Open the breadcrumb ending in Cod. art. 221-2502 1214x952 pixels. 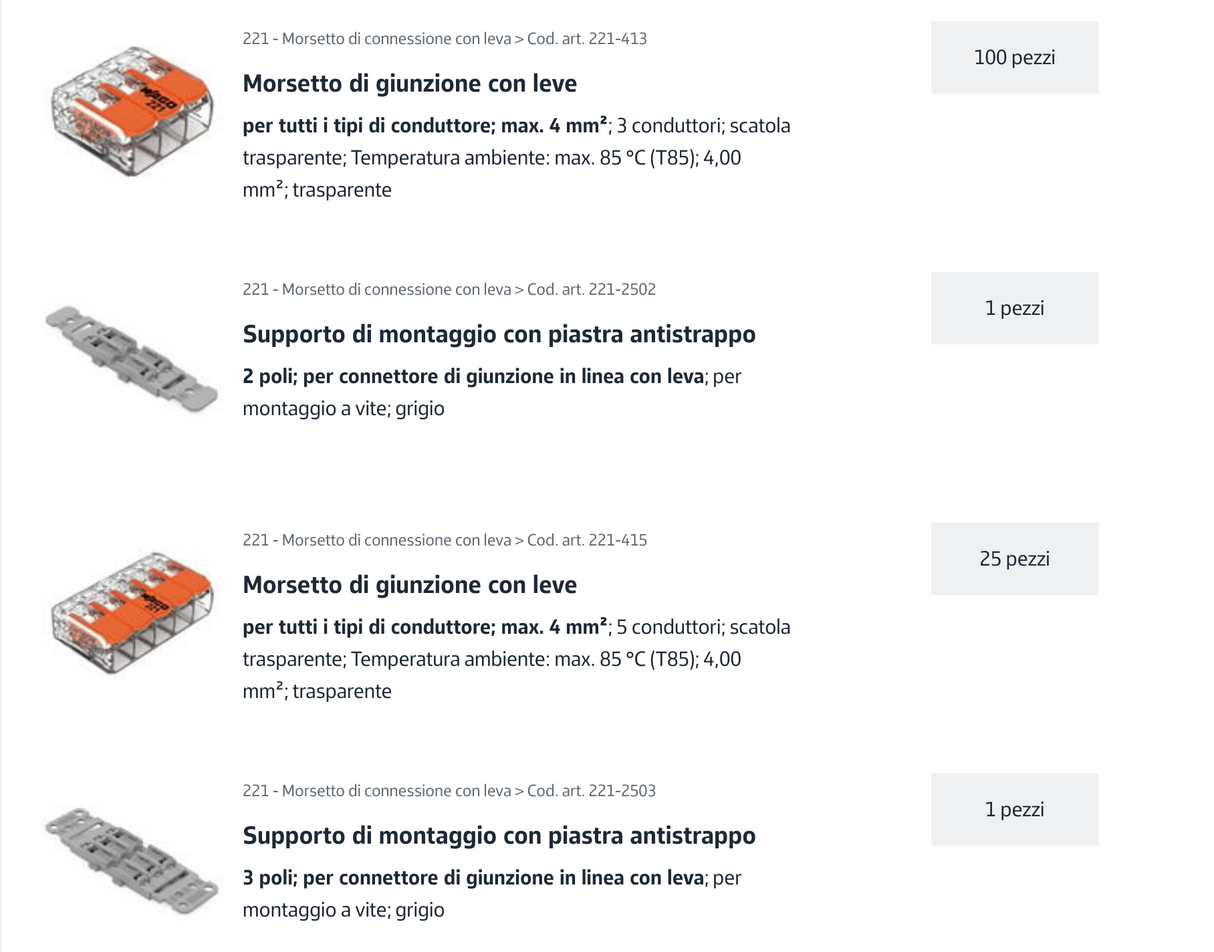coord(449,290)
